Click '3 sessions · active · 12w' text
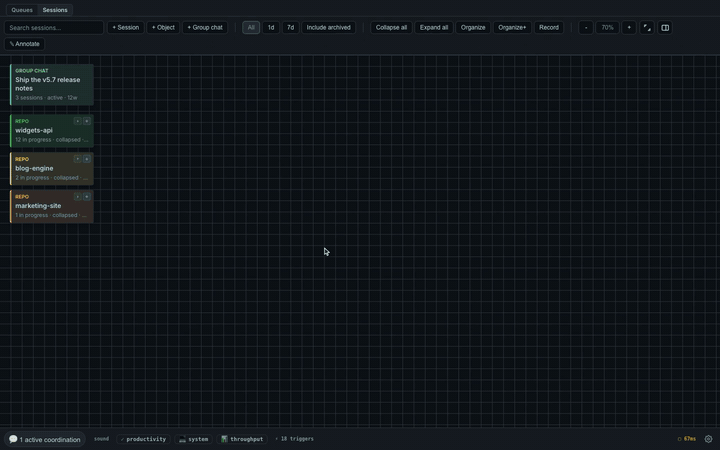The width and height of the screenshot is (720, 450). coord(46,98)
